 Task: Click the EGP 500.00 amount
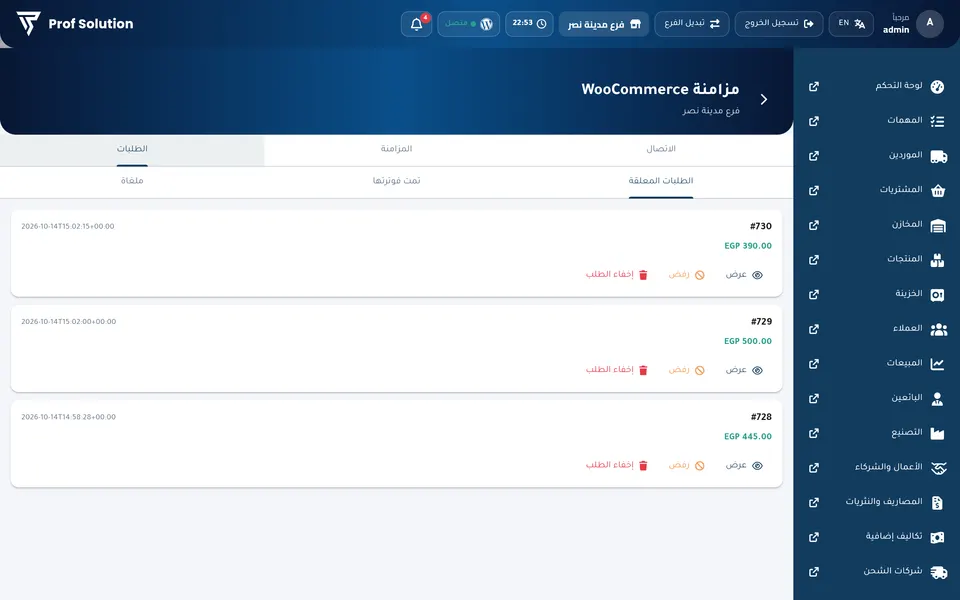pyautogui.click(x=748, y=342)
